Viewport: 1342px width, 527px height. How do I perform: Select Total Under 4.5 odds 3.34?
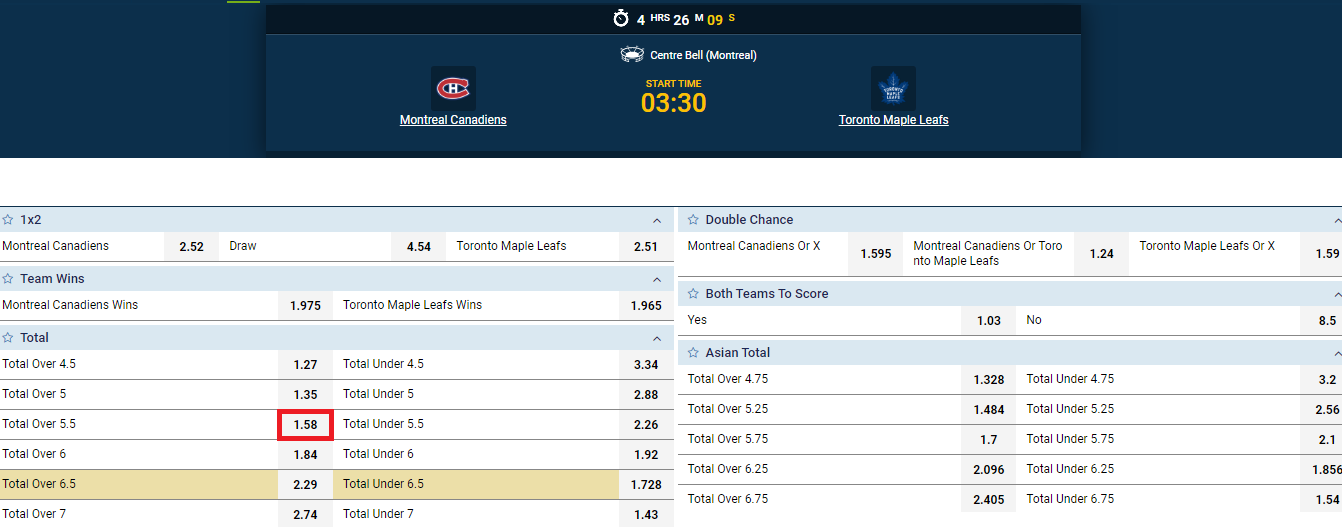pyautogui.click(x=646, y=365)
